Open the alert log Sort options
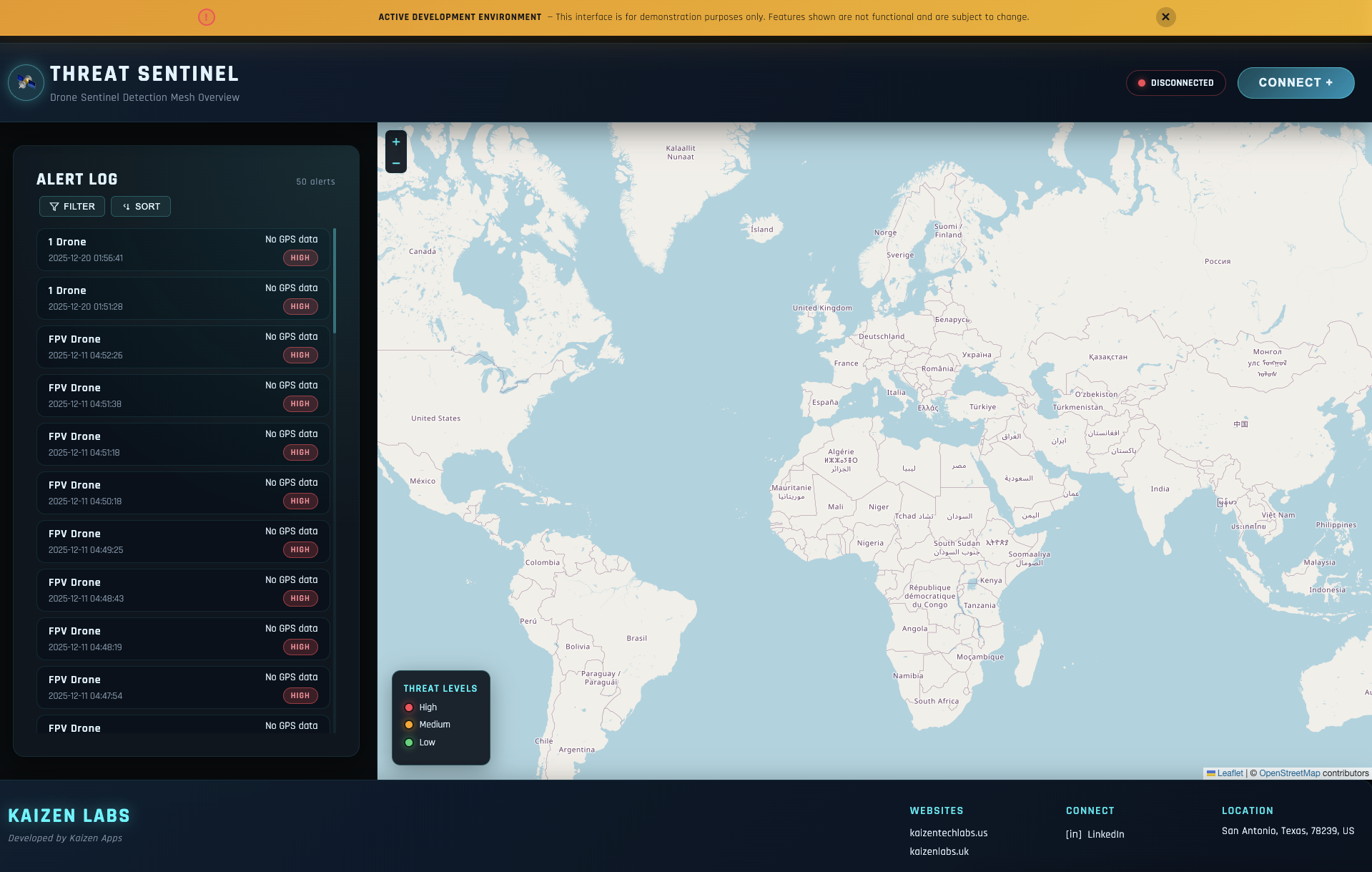 141,207
